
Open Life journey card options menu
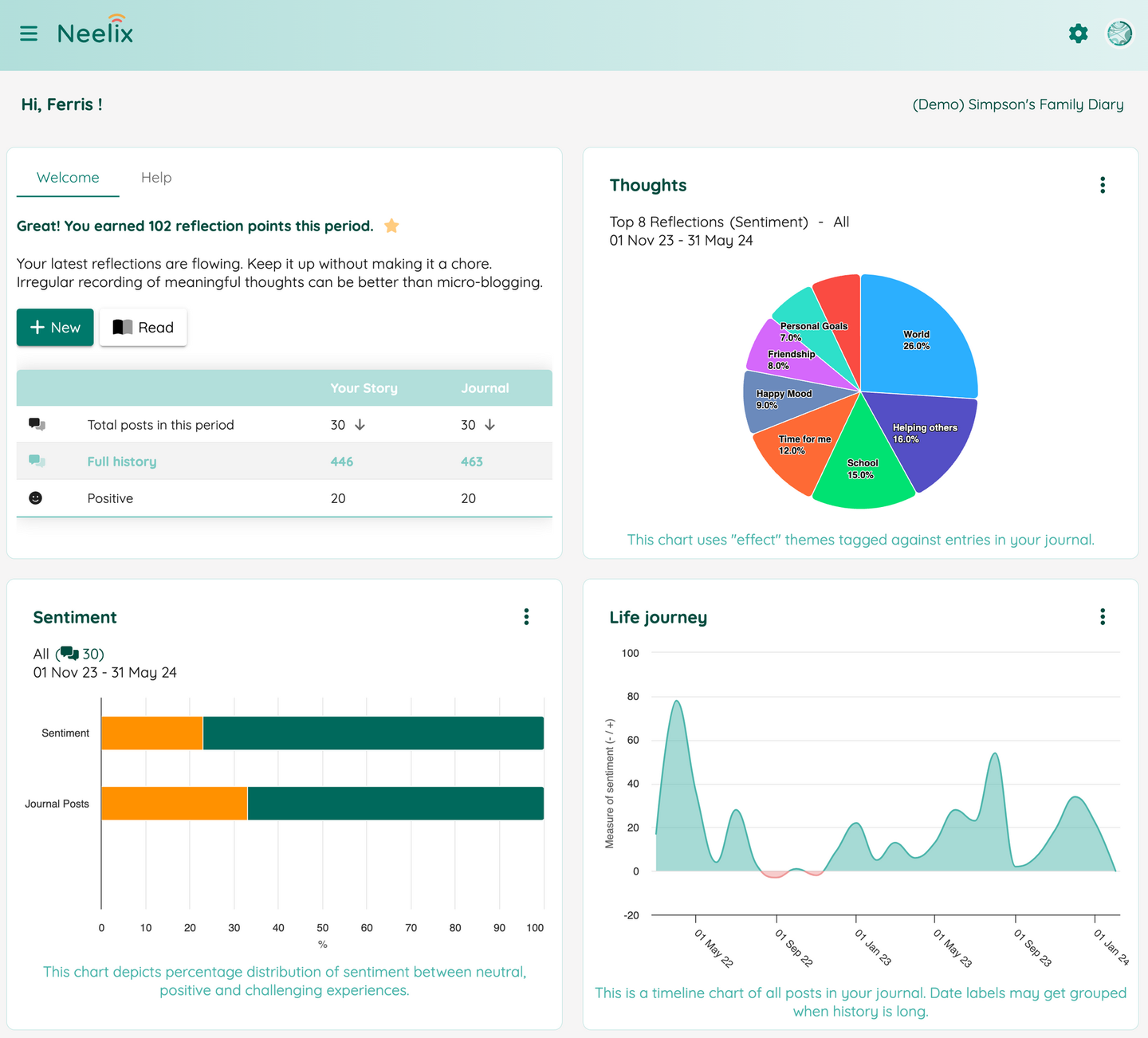coord(1103,616)
